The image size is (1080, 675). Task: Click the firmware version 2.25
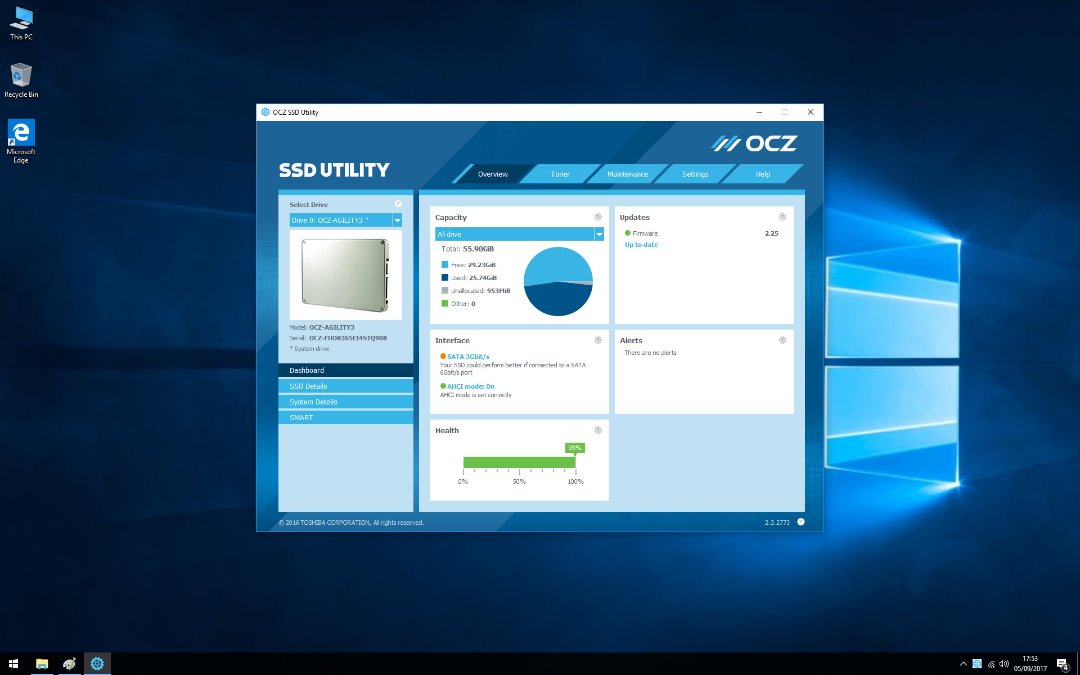click(x=771, y=233)
